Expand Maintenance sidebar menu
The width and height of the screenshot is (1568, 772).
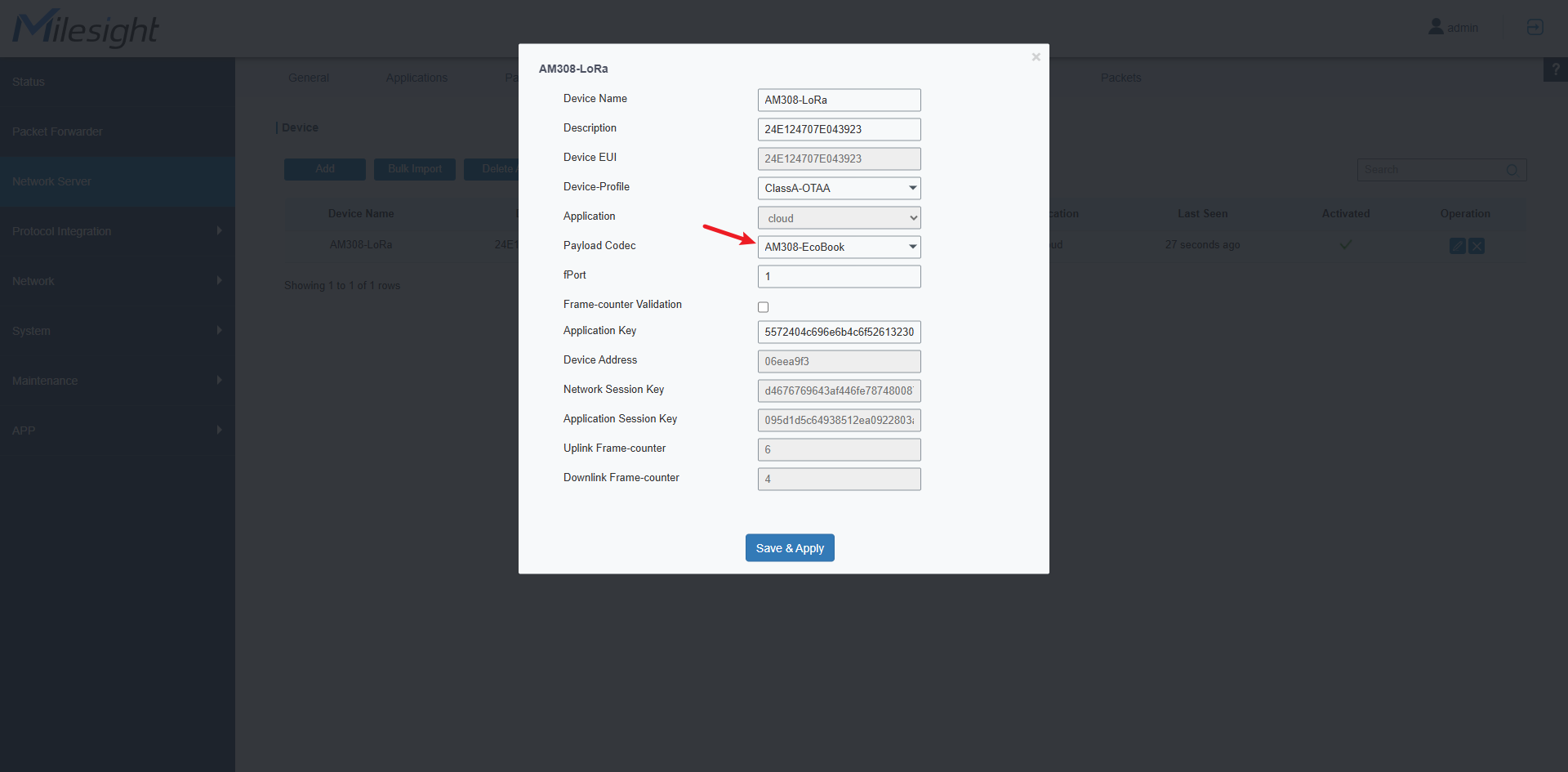point(118,381)
